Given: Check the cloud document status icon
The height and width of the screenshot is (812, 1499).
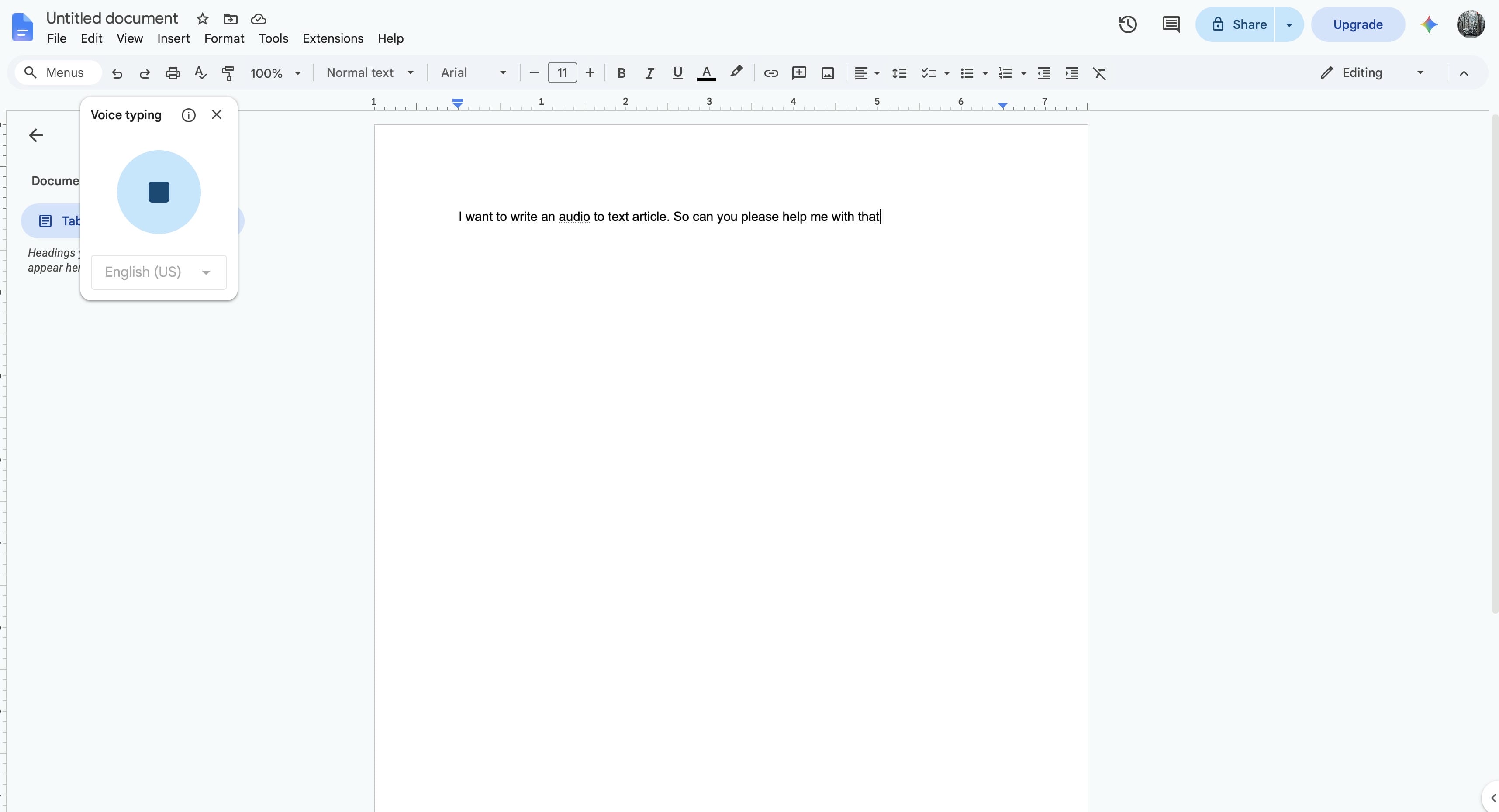Looking at the screenshot, I should [259, 19].
